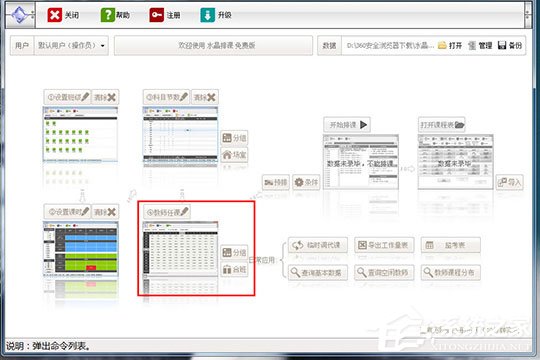Click the 导入 import button
Image resolution: width=540 pixels, height=360 pixels.
click(510, 182)
